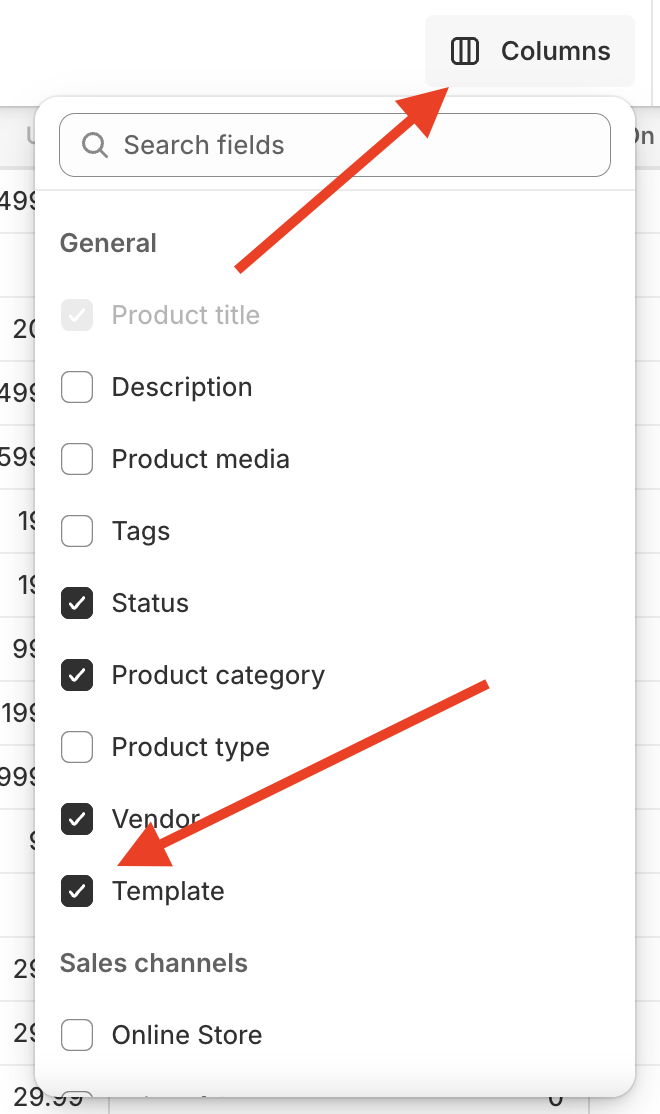Click the On column header
Viewport: 660px width, 1114px height.
coord(645,134)
